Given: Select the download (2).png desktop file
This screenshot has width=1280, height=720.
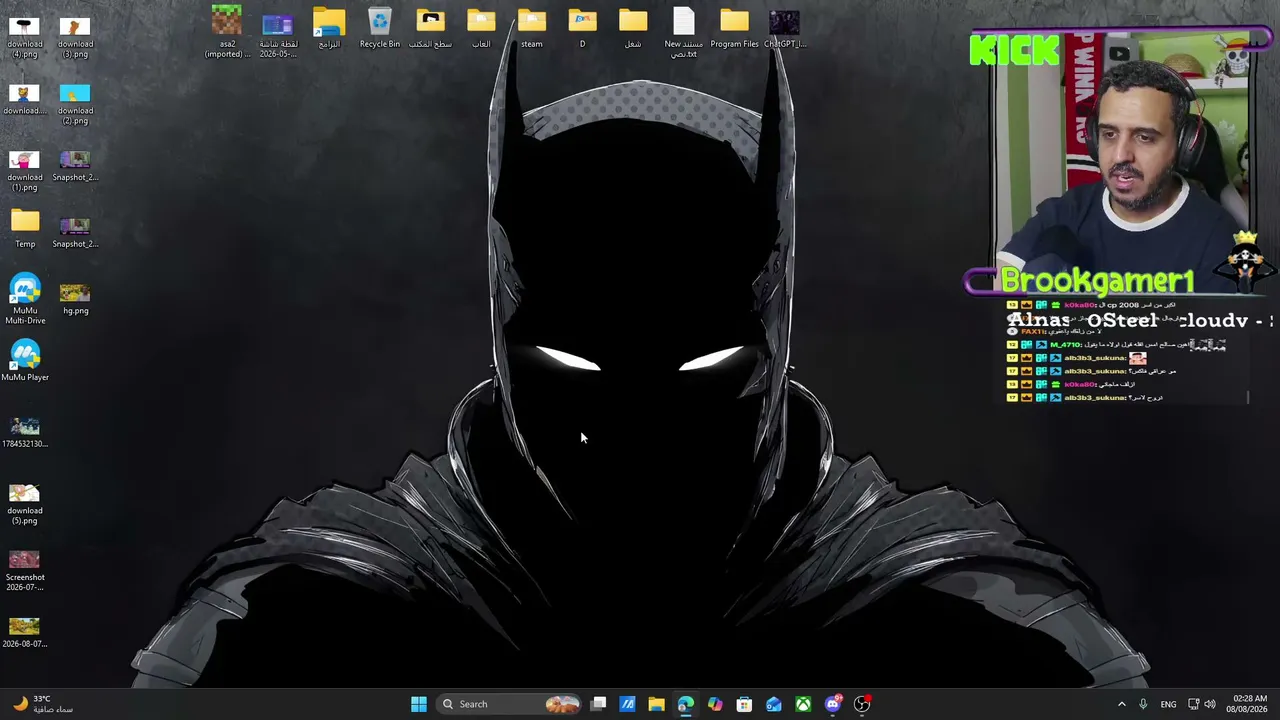Looking at the screenshot, I should 75,104.
